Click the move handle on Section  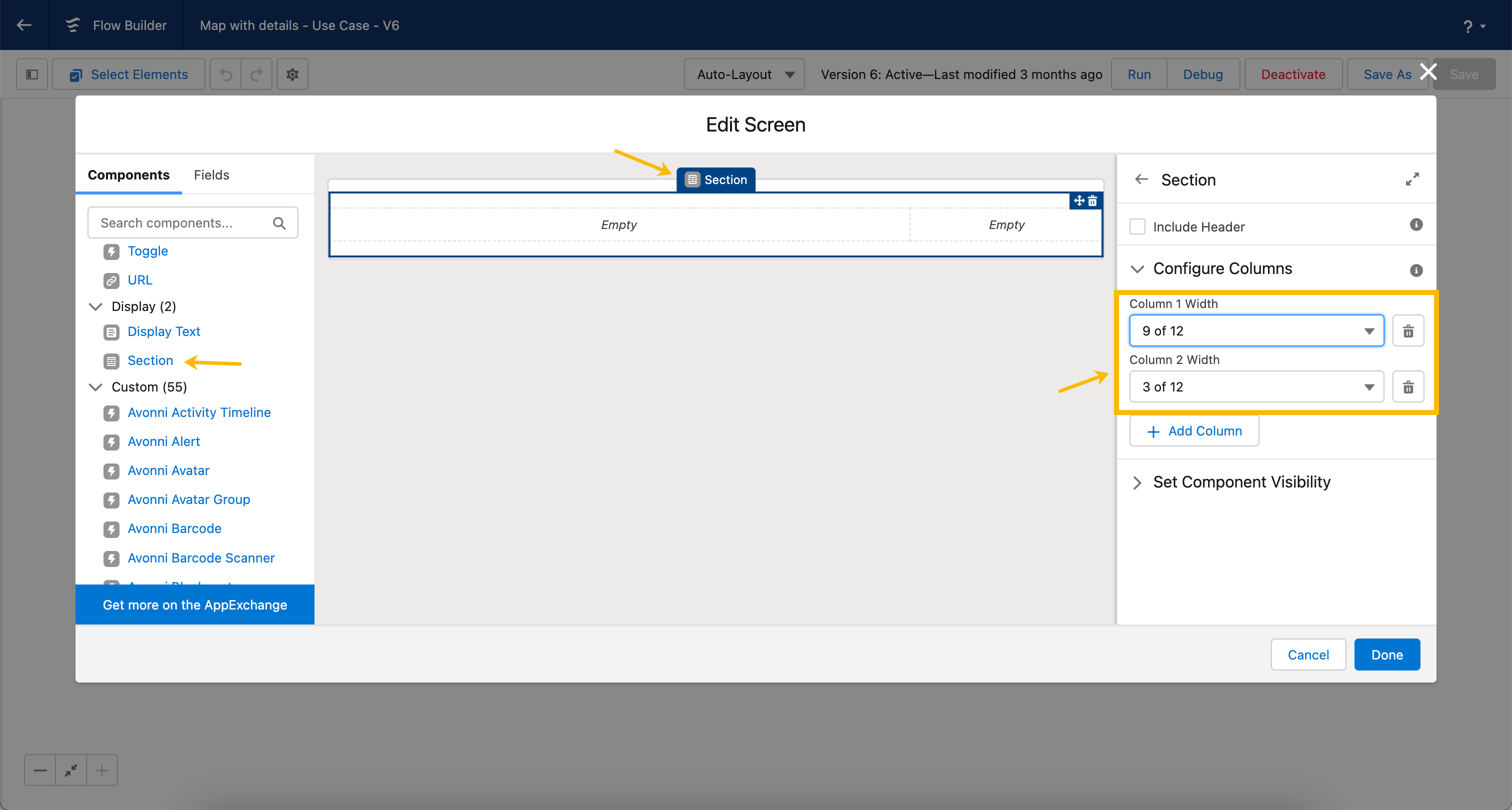click(x=1079, y=200)
